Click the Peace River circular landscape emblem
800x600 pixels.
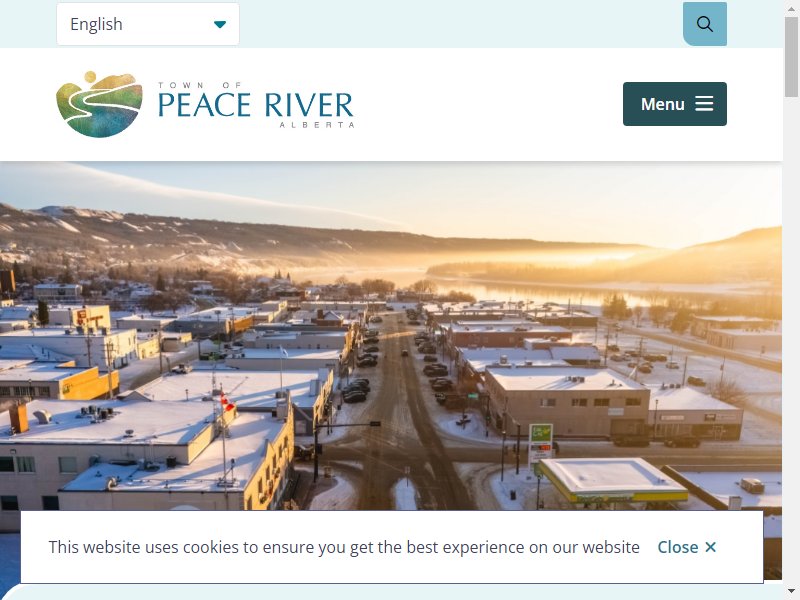coord(99,104)
